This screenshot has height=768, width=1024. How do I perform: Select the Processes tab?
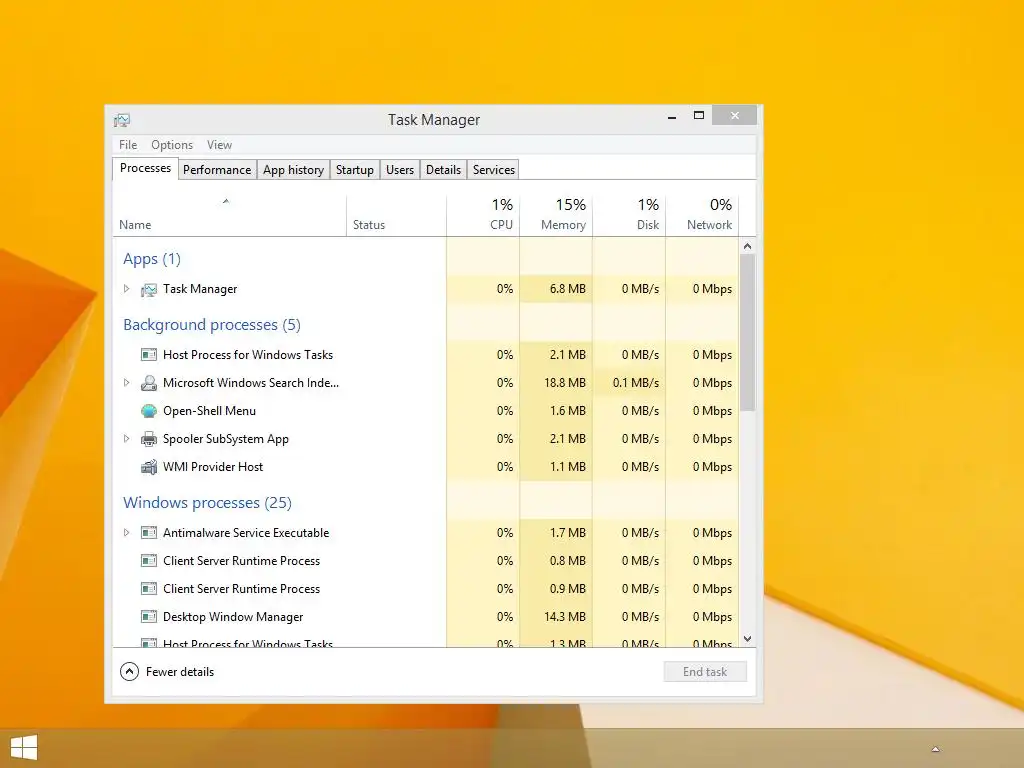(145, 168)
